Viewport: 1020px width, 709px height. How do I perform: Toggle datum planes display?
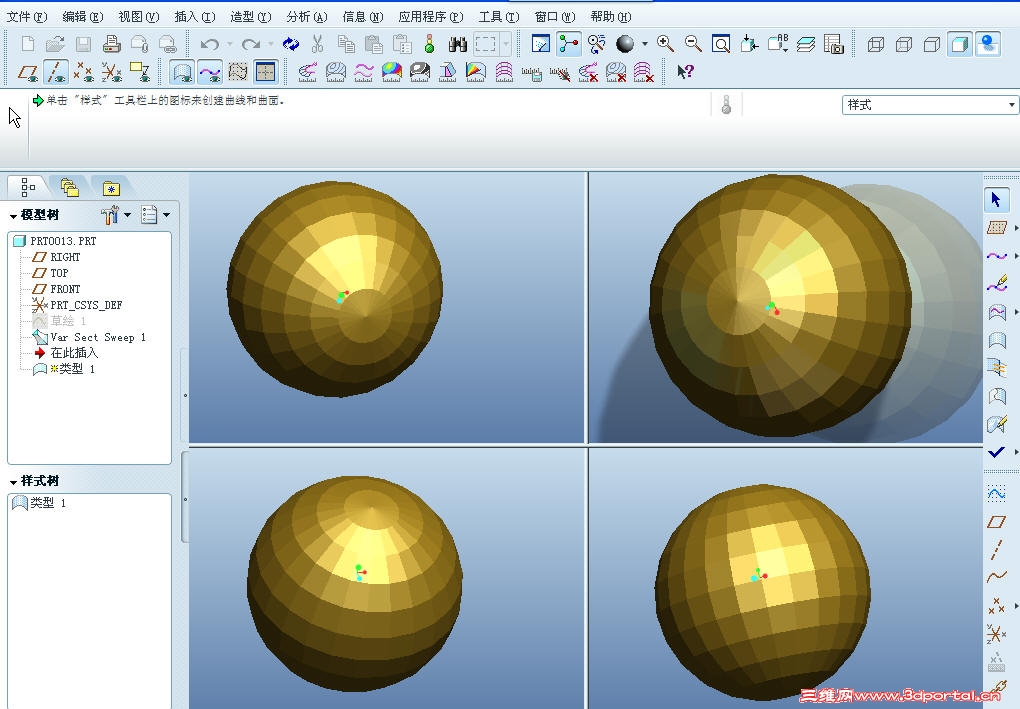point(28,72)
